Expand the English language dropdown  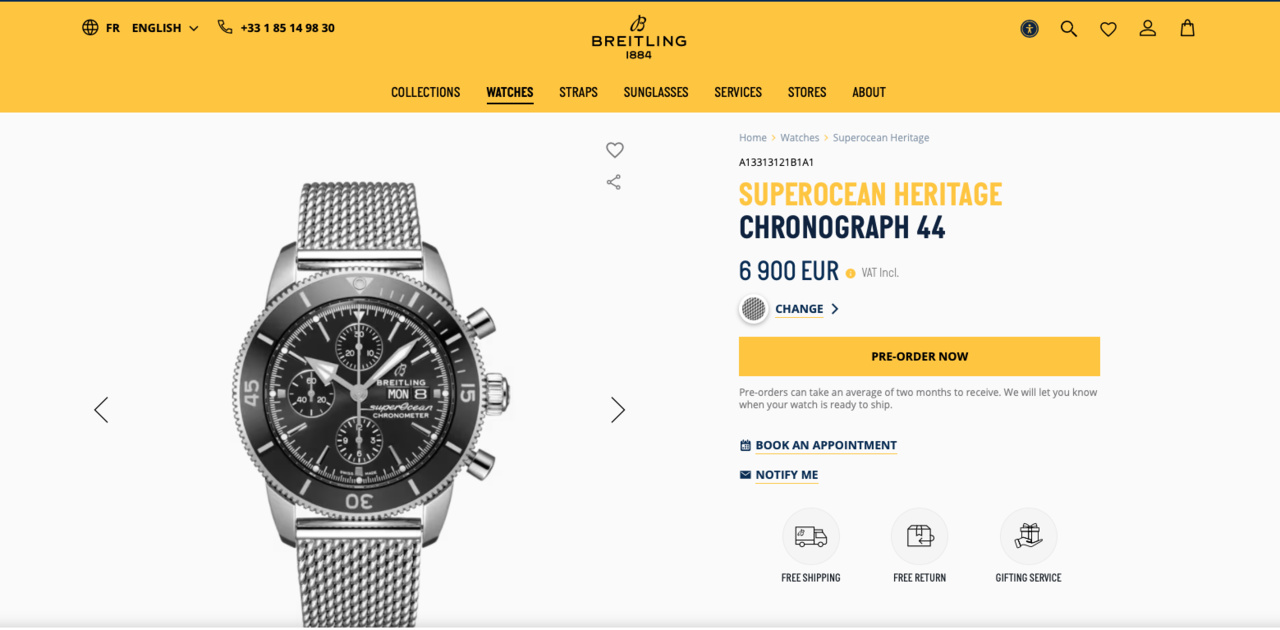pyautogui.click(x=165, y=28)
